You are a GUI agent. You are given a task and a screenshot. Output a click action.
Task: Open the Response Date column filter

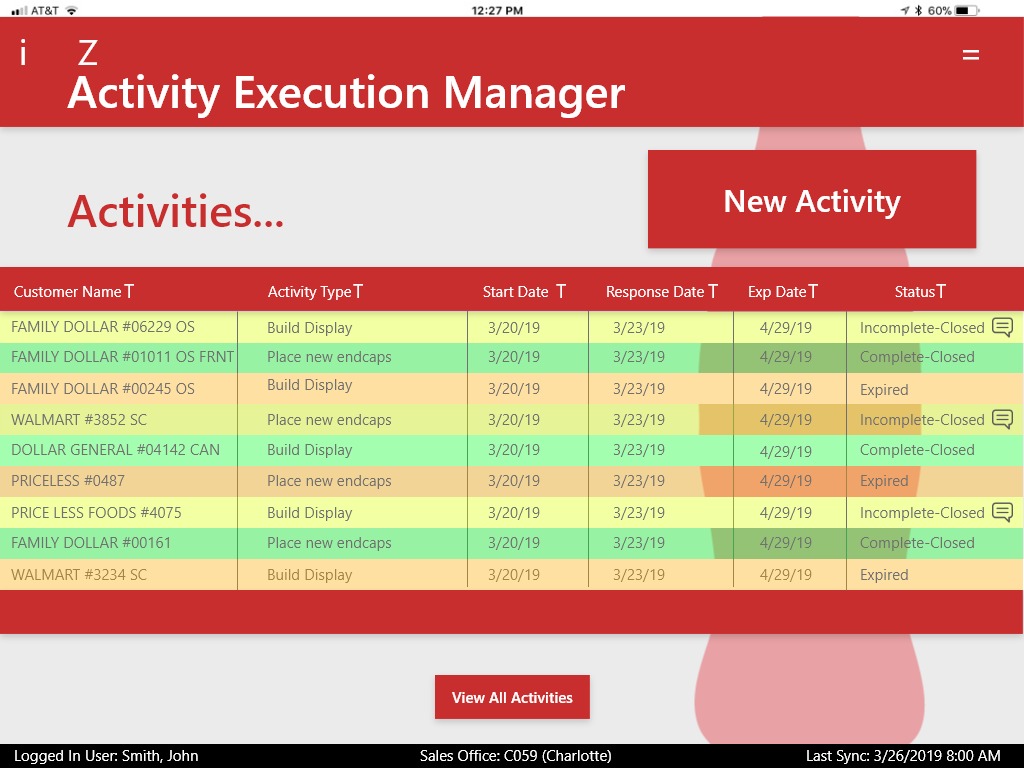(x=713, y=291)
